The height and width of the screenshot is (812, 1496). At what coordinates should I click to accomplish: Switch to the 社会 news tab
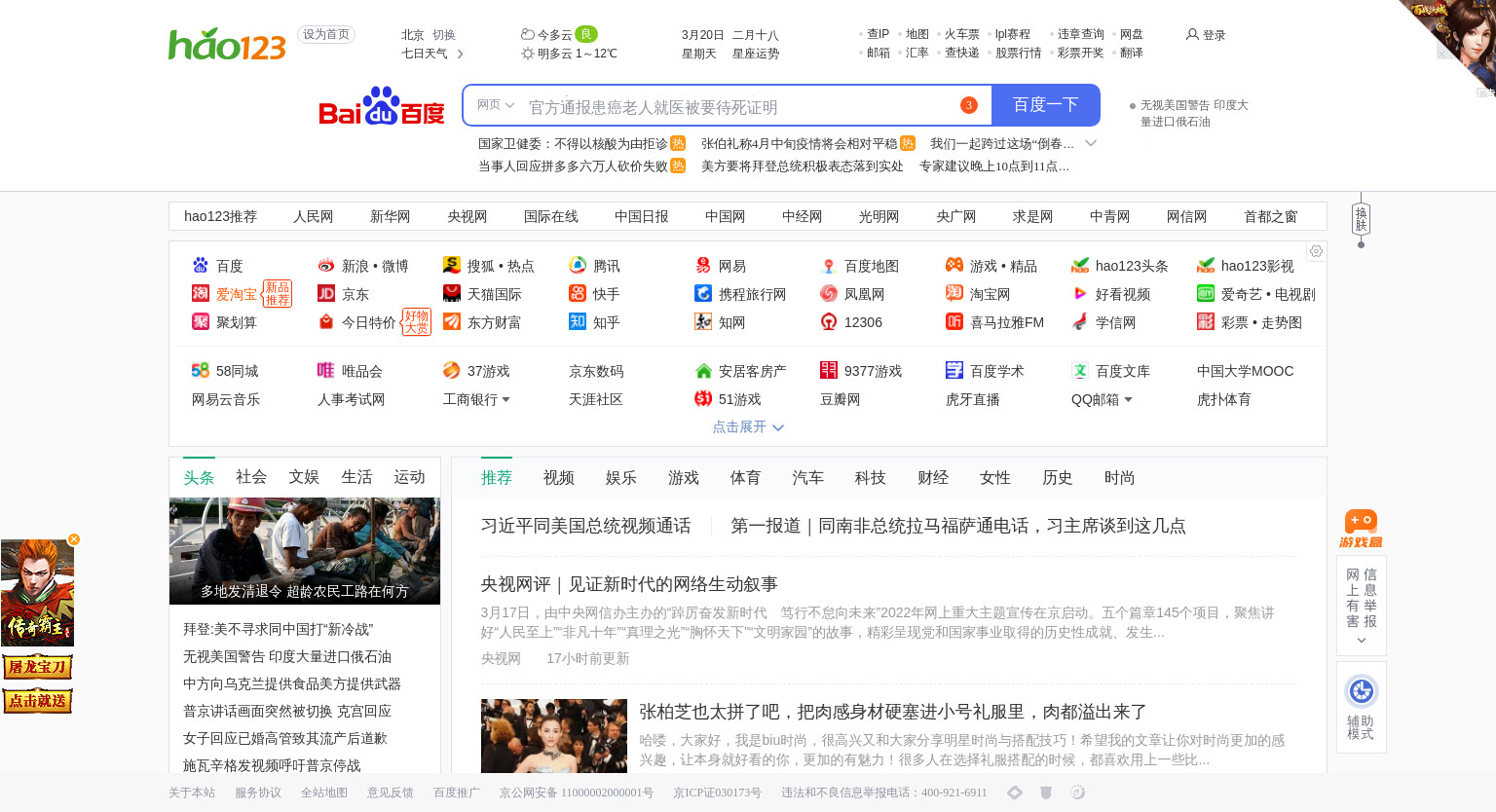[251, 476]
